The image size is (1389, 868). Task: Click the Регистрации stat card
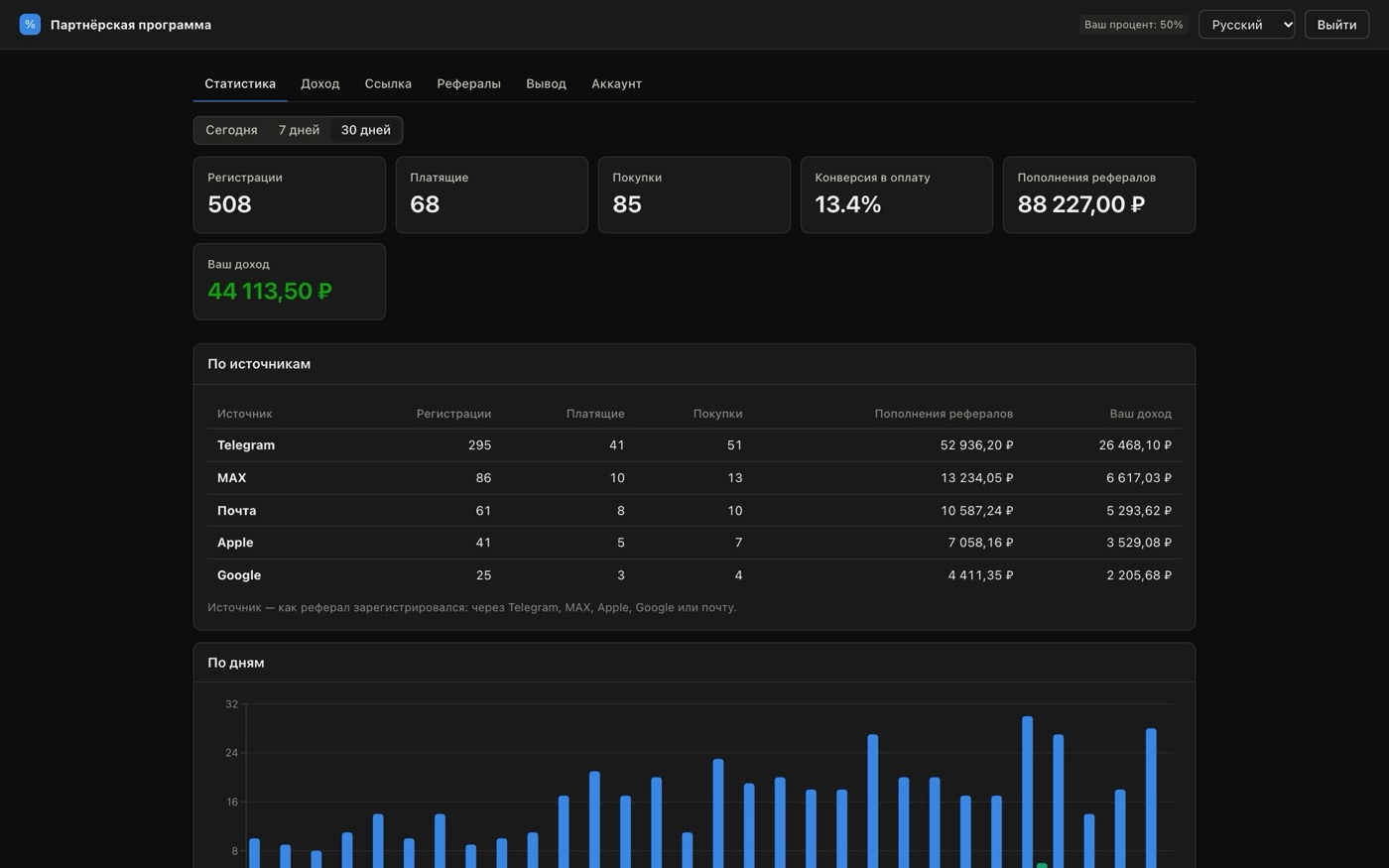point(289,194)
